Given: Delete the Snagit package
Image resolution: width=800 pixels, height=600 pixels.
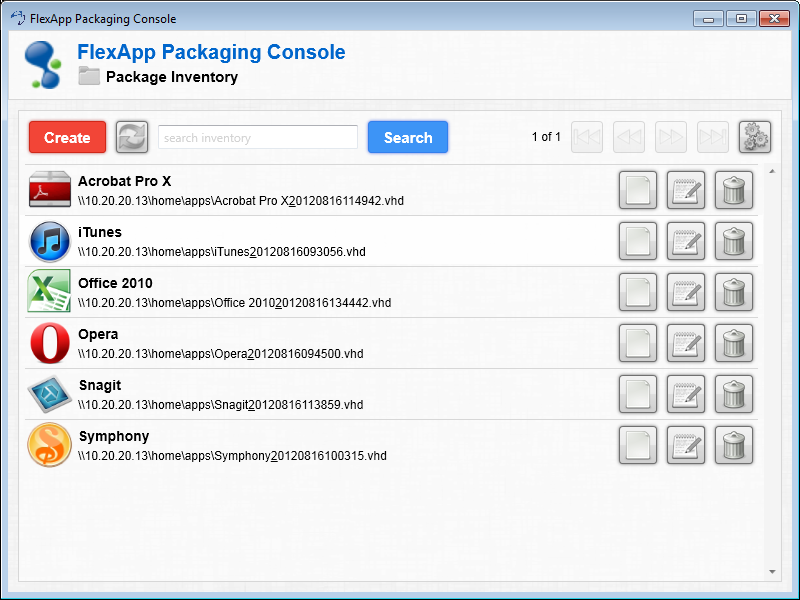Looking at the screenshot, I should pyautogui.click(x=734, y=394).
